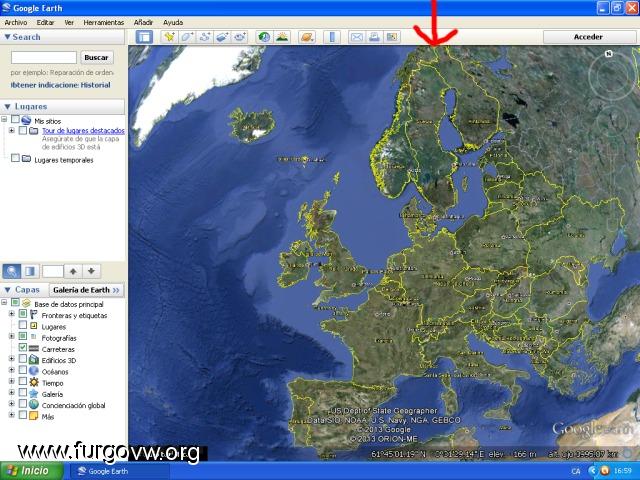Click the Buscar button
640x480 pixels.
tap(96, 58)
